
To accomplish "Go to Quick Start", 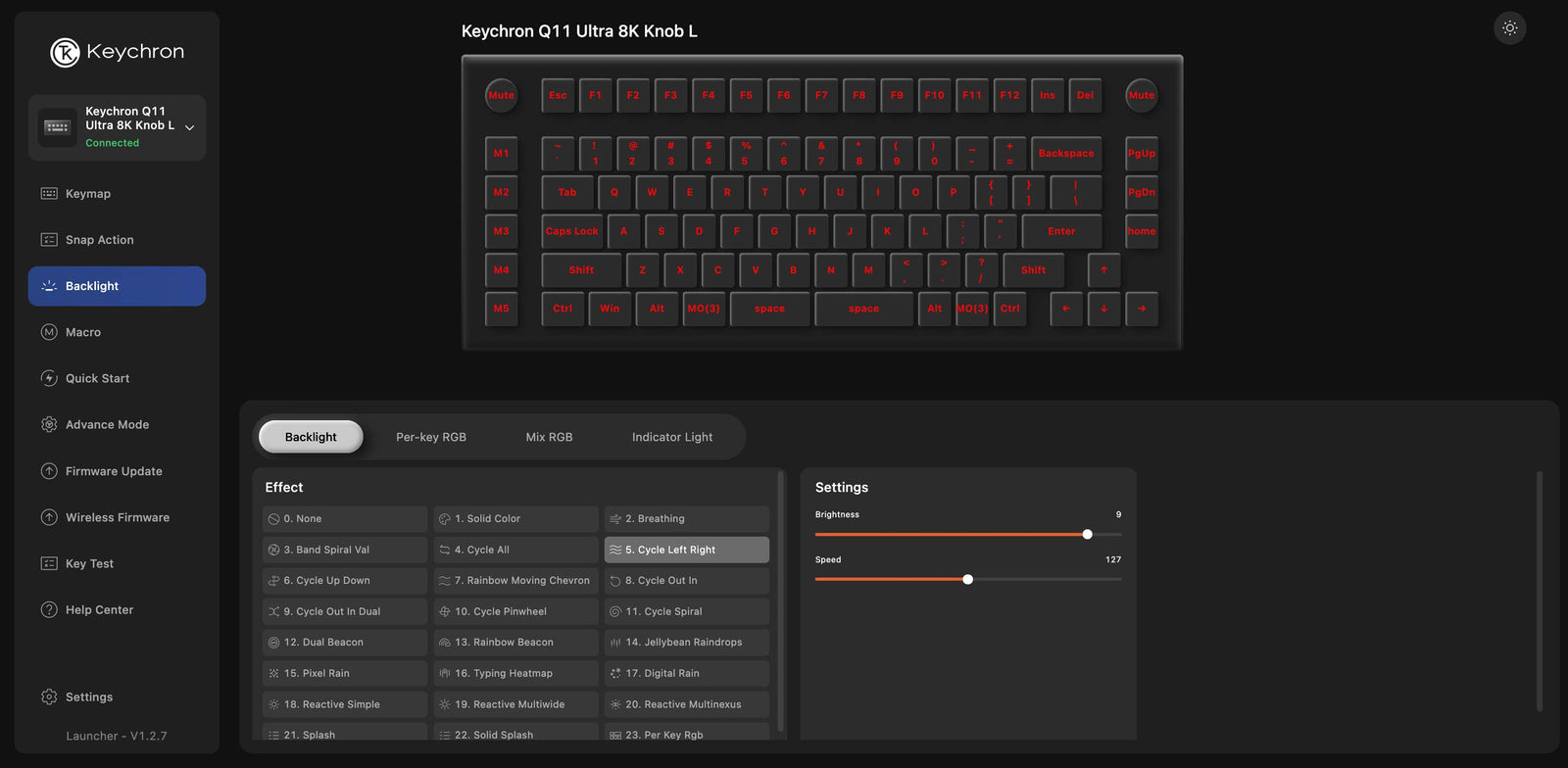I will pyautogui.click(x=117, y=378).
